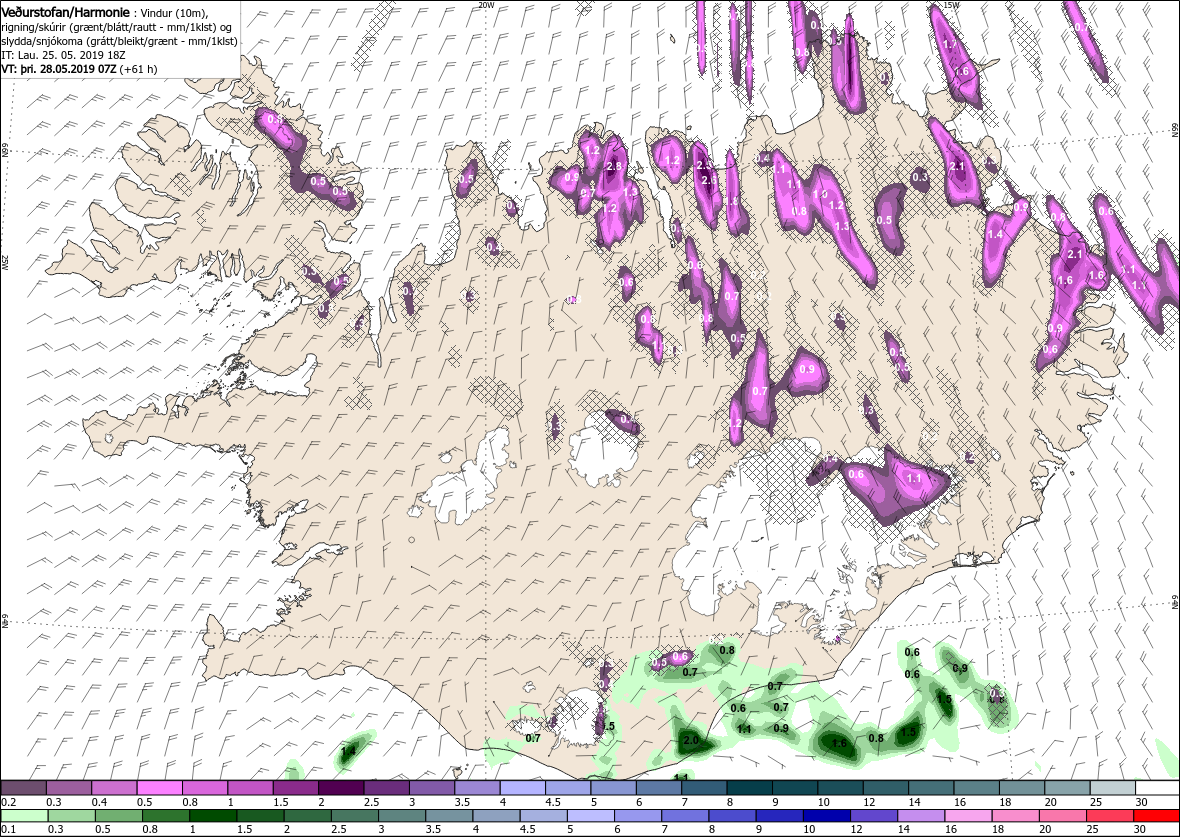Click the palest green lower swatch at 0.1
The width and height of the screenshot is (1180, 837).
click(x=25, y=817)
